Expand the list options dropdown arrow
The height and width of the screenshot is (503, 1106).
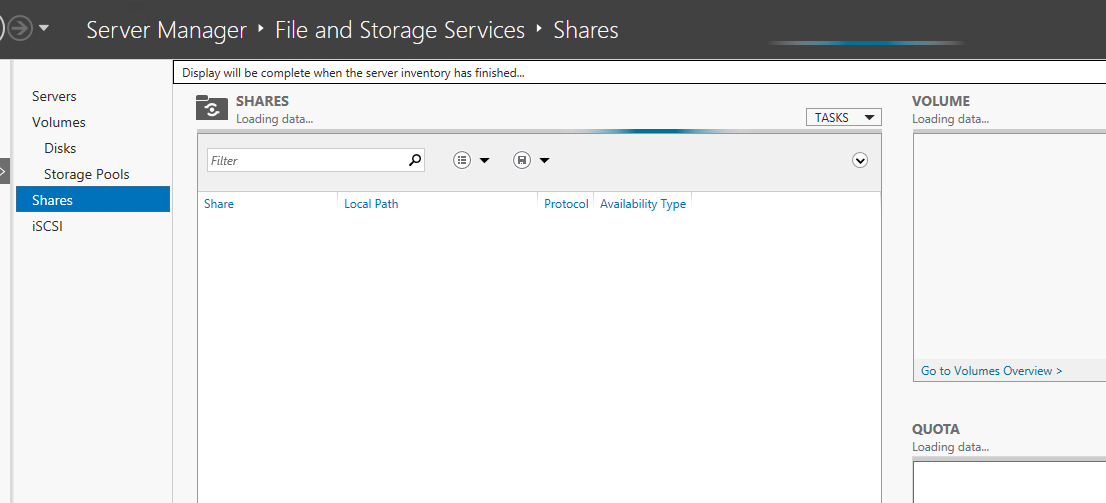tap(484, 161)
